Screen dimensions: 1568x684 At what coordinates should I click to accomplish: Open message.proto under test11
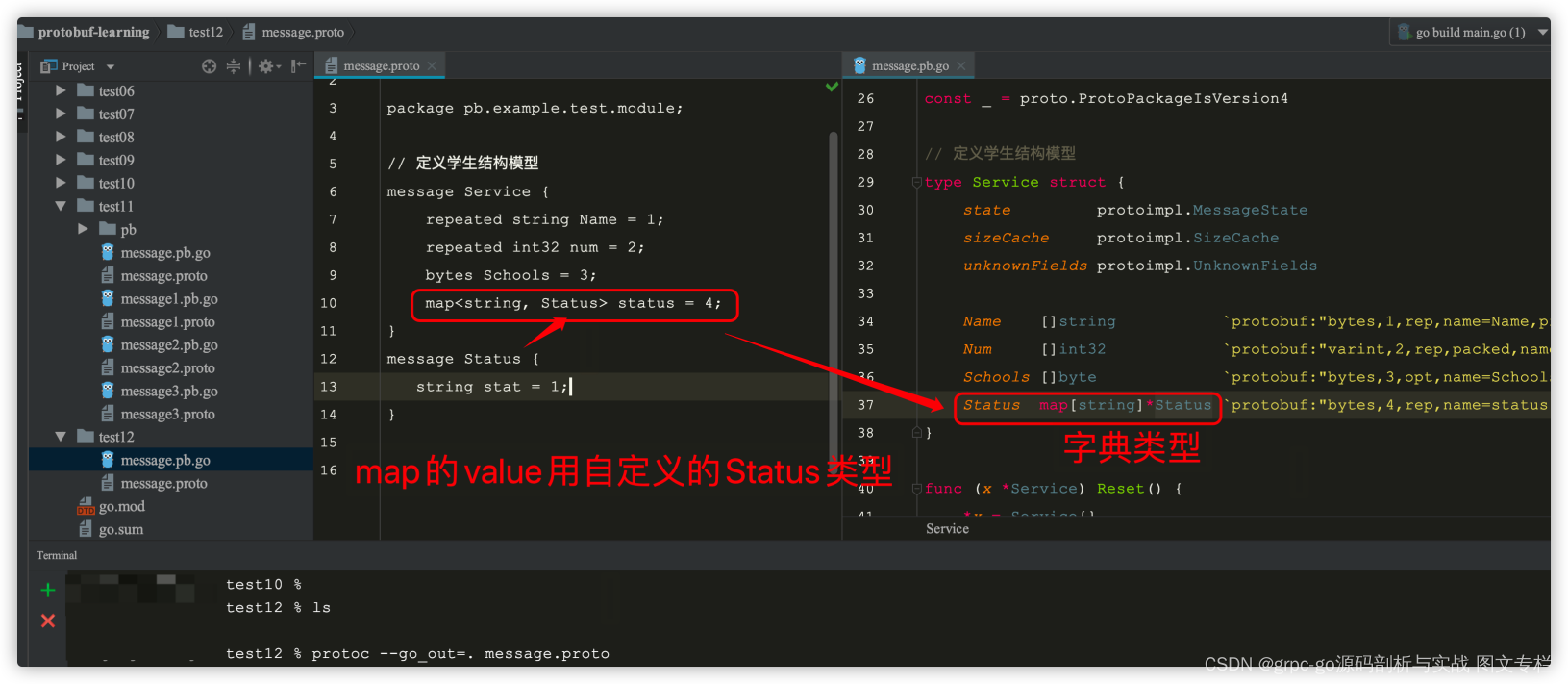pyautogui.click(x=163, y=276)
